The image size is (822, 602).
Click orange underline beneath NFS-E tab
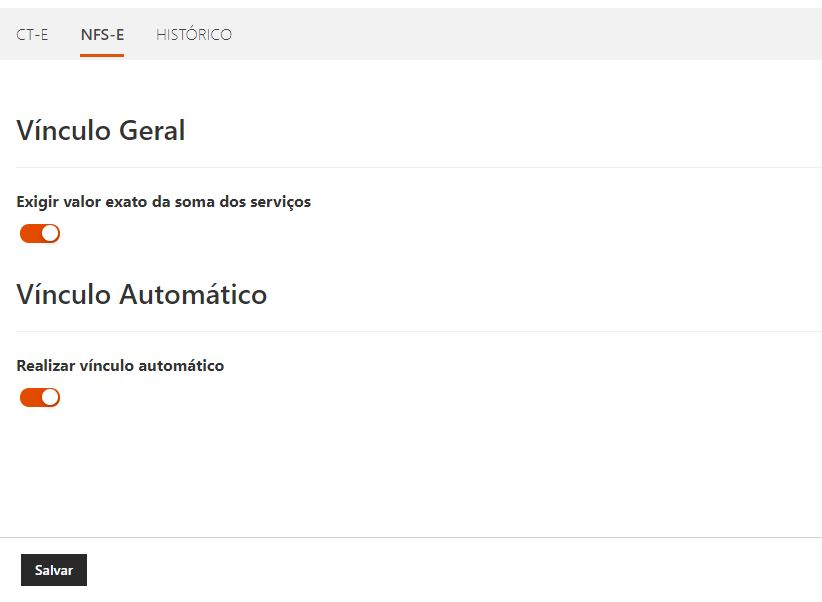click(x=102, y=55)
